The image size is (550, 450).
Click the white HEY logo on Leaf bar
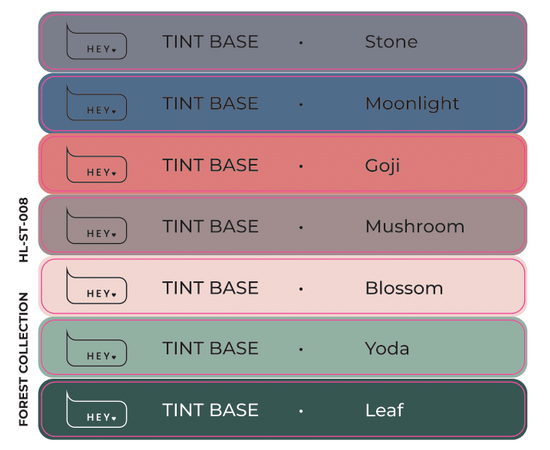click(96, 409)
